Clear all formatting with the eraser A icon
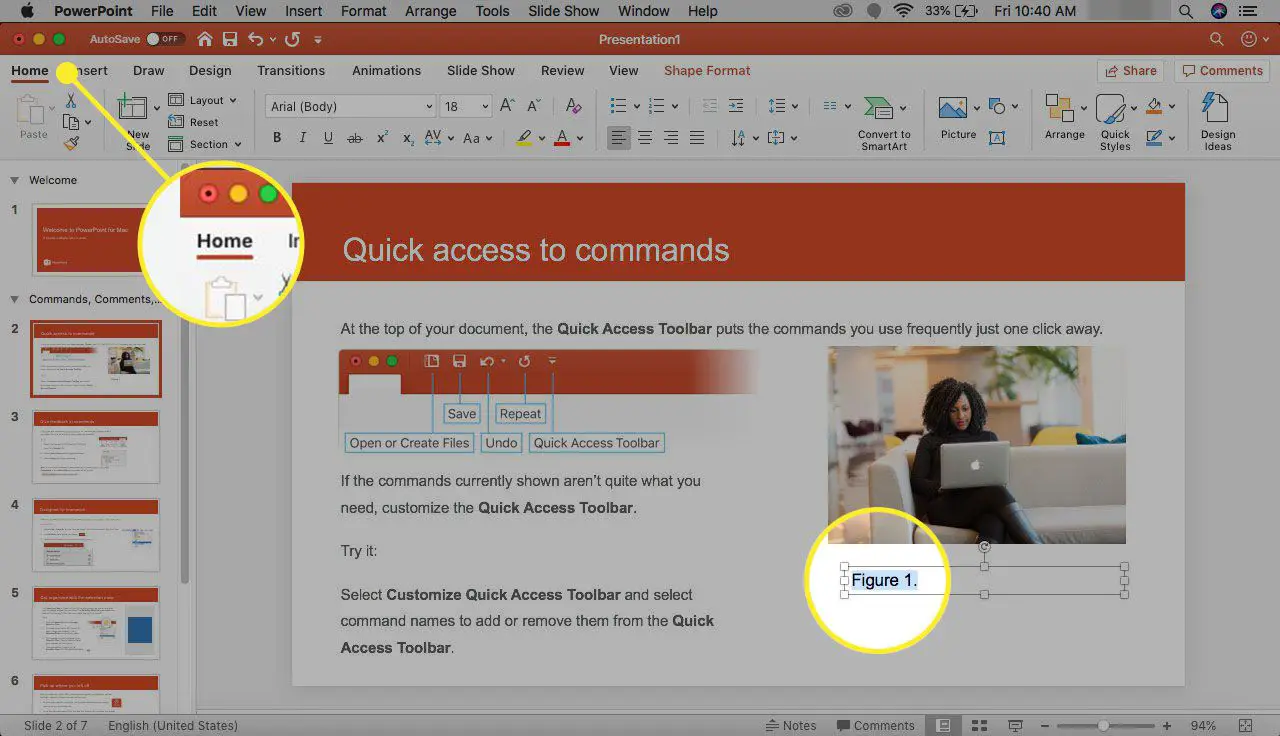The height and width of the screenshot is (736, 1280). click(x=573, y=106)
